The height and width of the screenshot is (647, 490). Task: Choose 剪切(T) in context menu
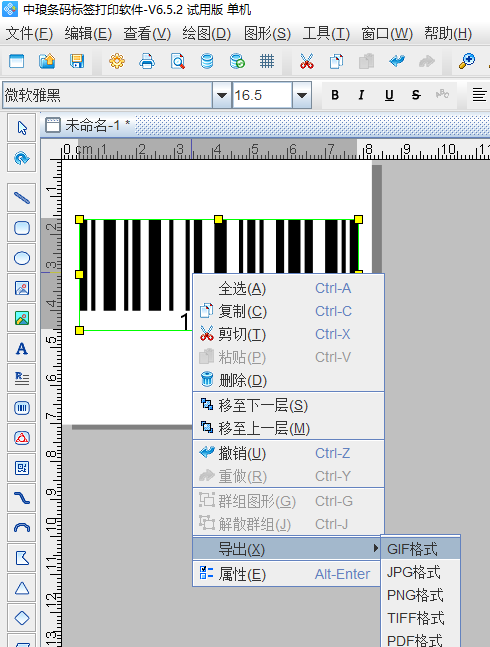pyautogui.click(x=289, y=334)
